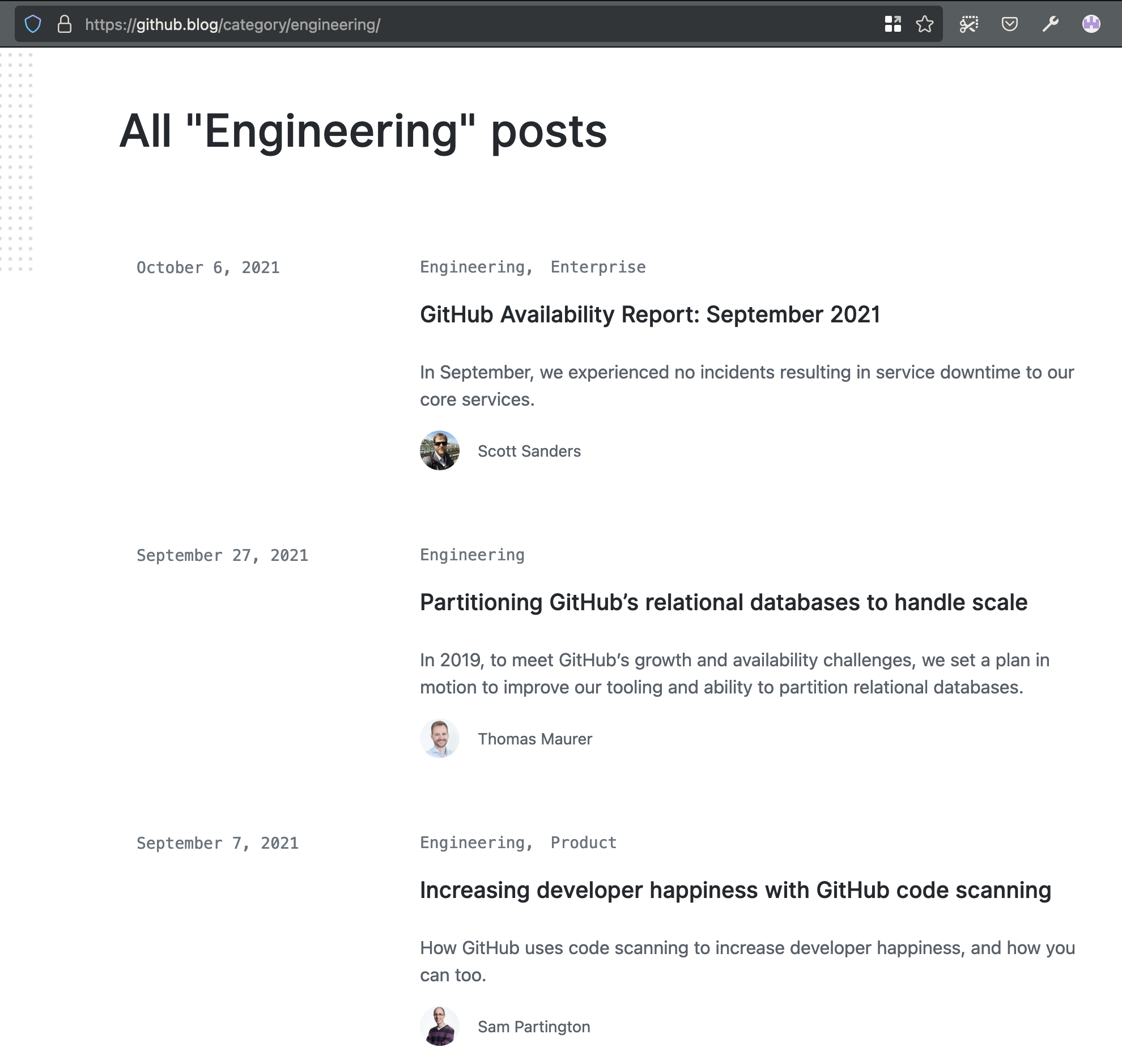Screen dimensions: 1122x1064
Task: Click Sam Partington's avatar photo
Action: click(x=440, y=1027)
